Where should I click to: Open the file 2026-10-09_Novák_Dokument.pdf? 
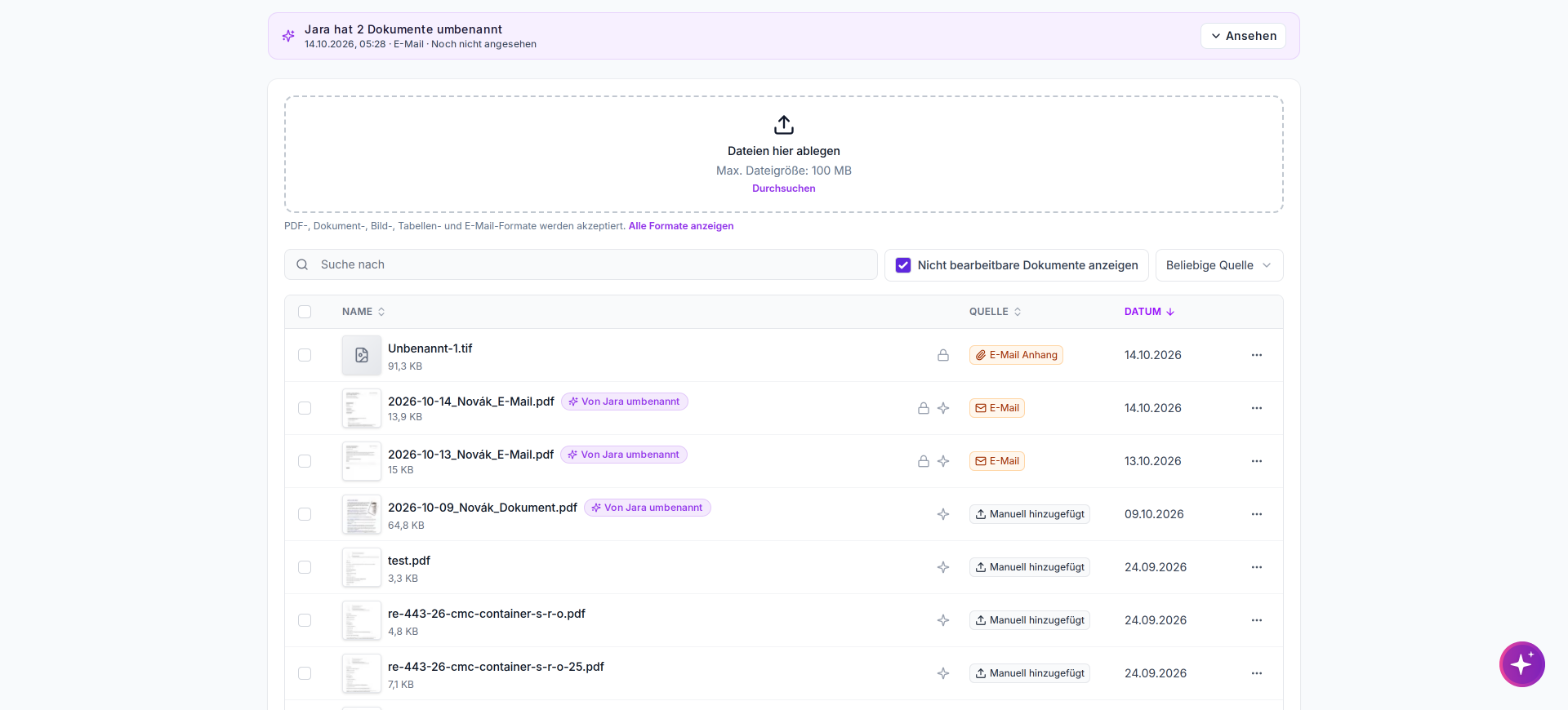click(x=483, y=508)
